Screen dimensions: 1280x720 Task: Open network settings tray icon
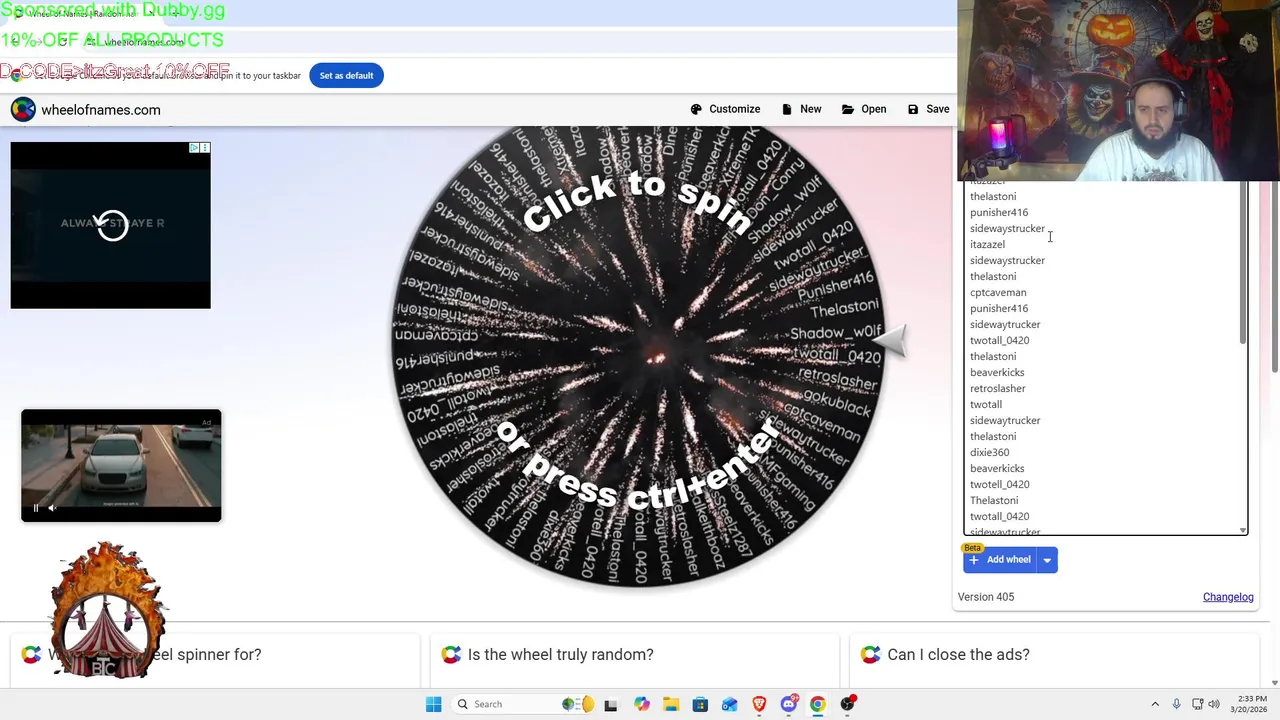pyautogui.click(x=1198, y=704)
